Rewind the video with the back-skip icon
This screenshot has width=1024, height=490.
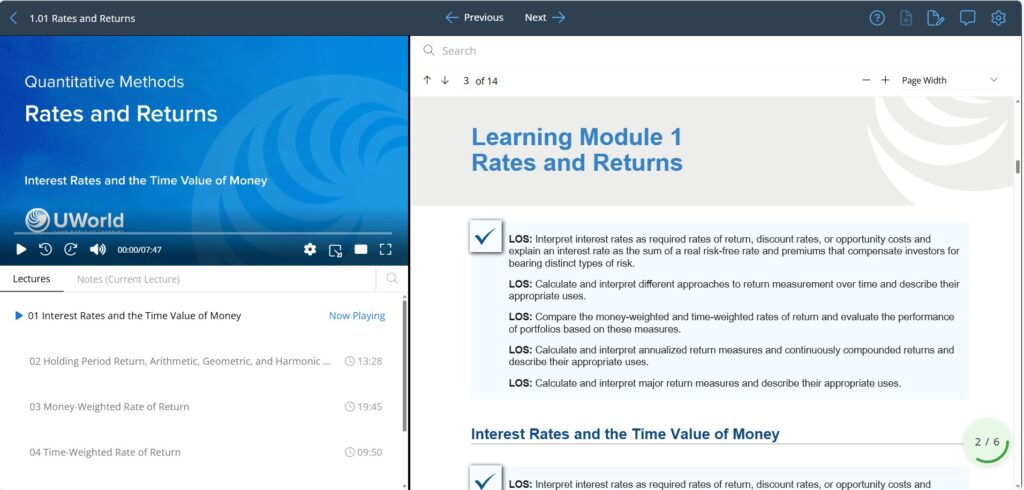(45, 249)
